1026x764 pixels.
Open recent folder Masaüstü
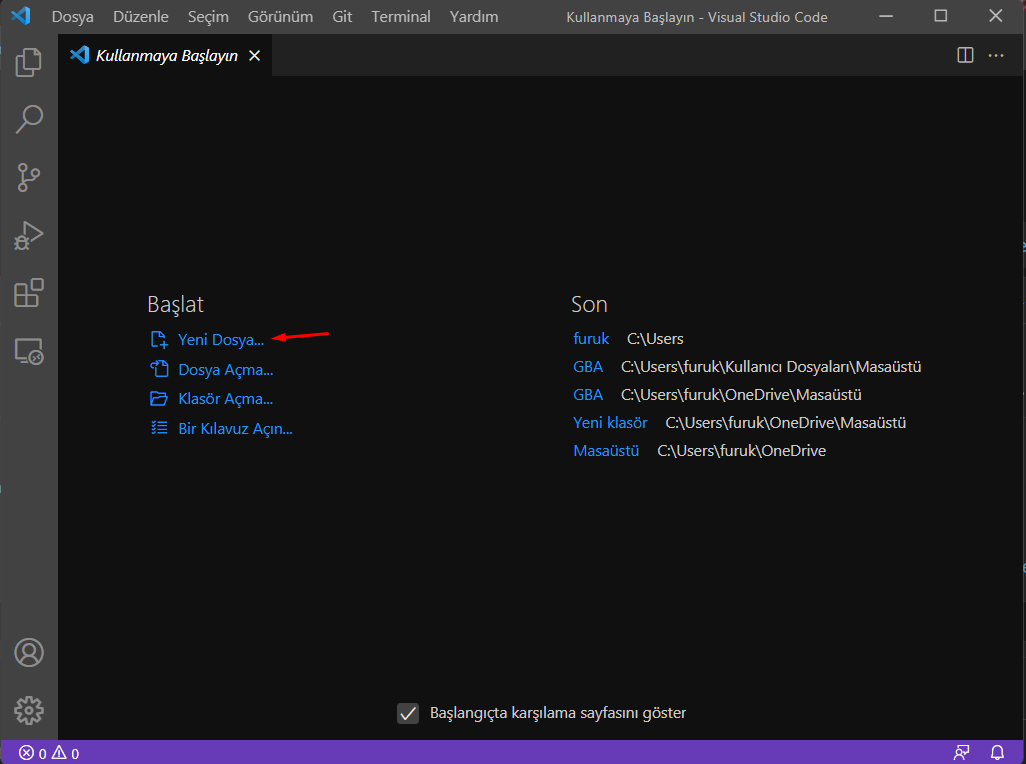click(606, 451)
